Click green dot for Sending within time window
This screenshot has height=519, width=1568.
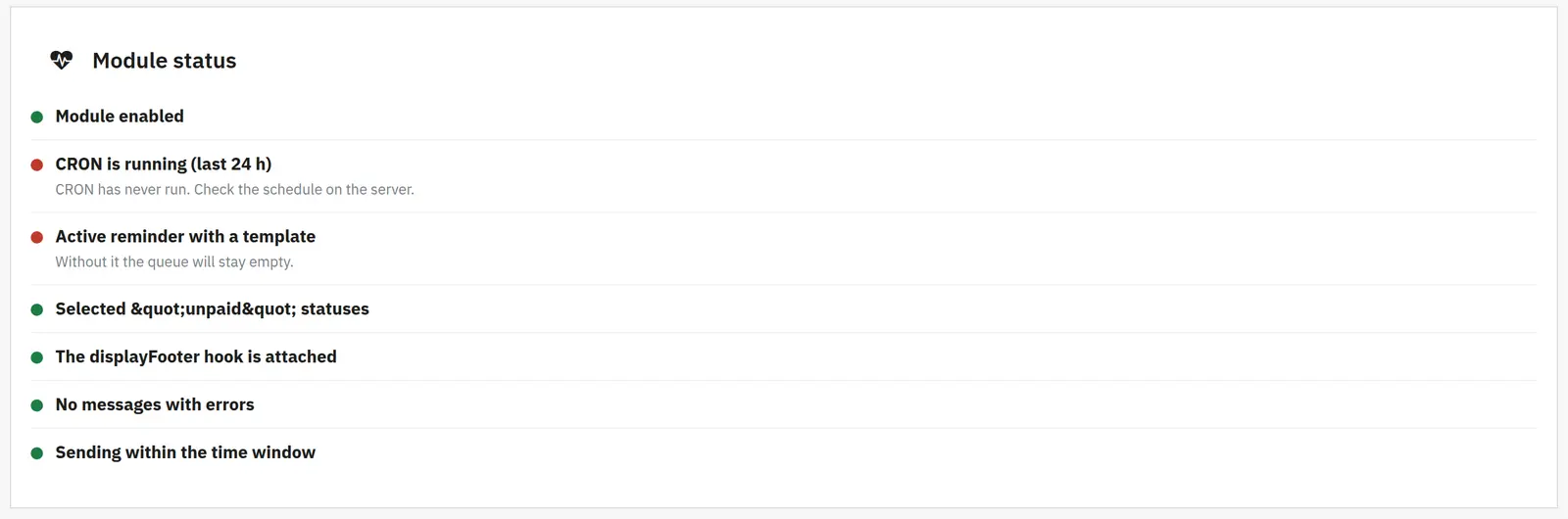[x=37, y=454]
